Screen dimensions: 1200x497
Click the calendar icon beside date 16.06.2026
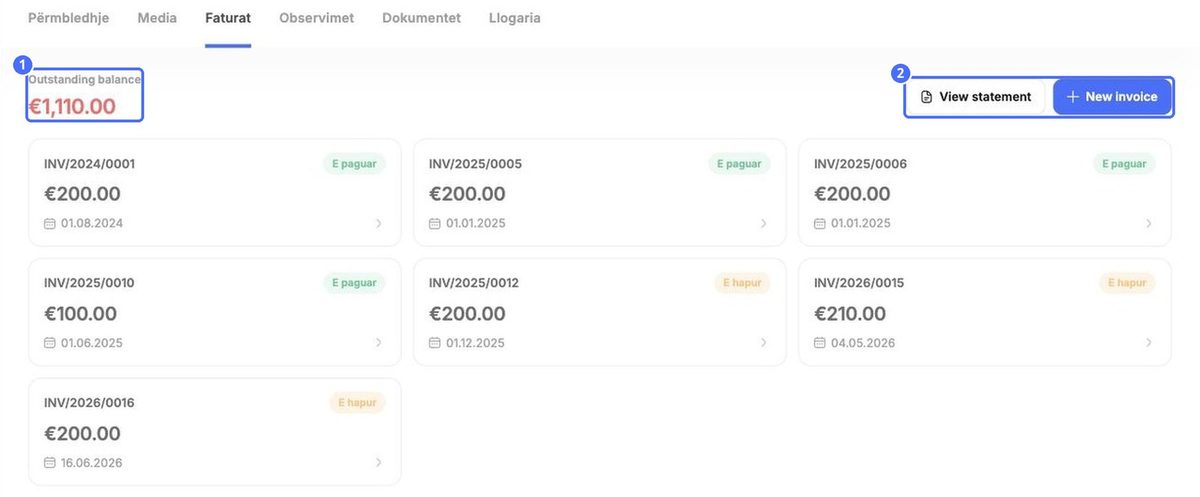click(50, 463)
